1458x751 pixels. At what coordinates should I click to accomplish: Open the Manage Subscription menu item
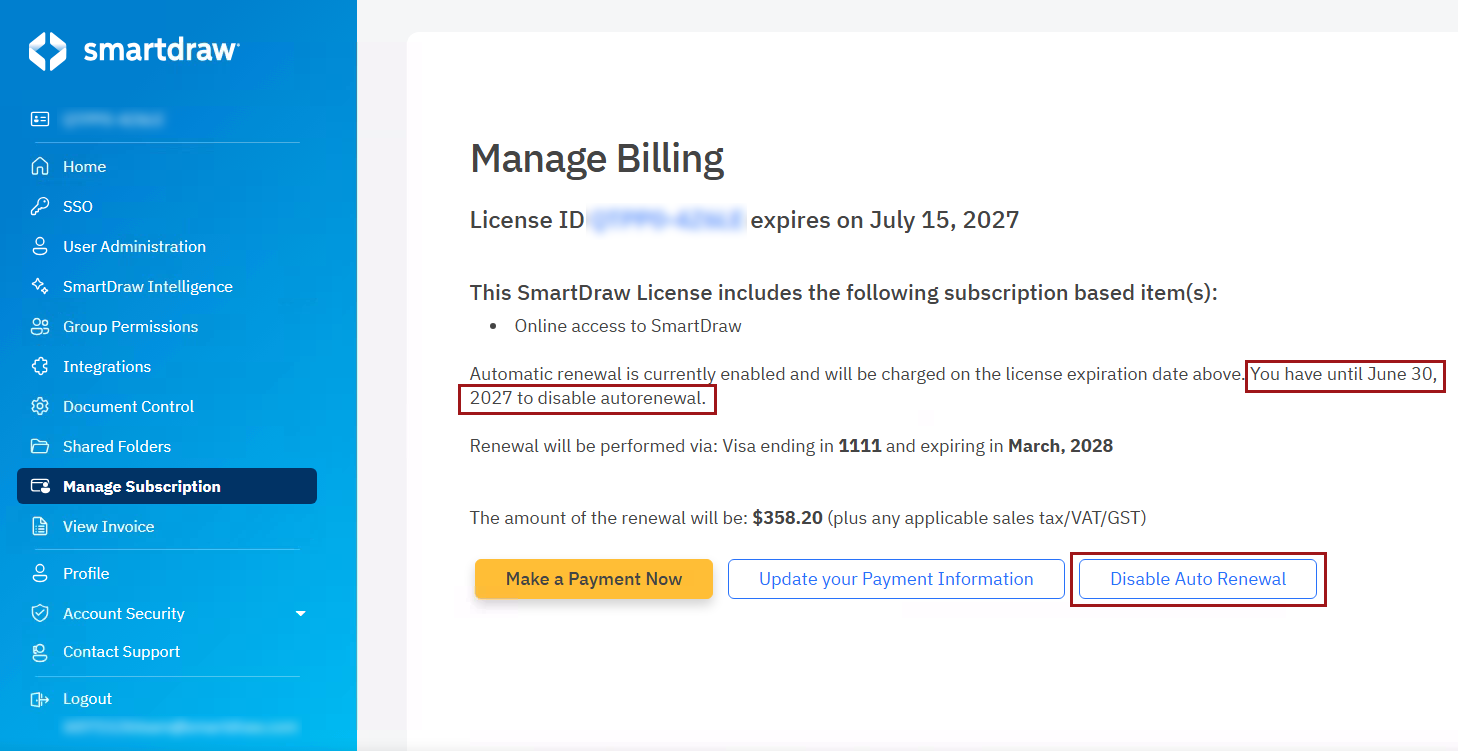click(167, 486)
